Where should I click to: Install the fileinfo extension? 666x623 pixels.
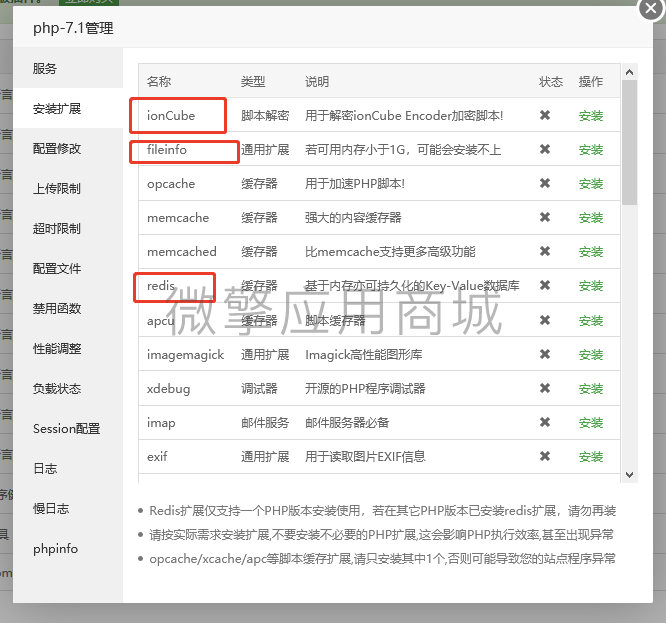(x=591, y=149)
